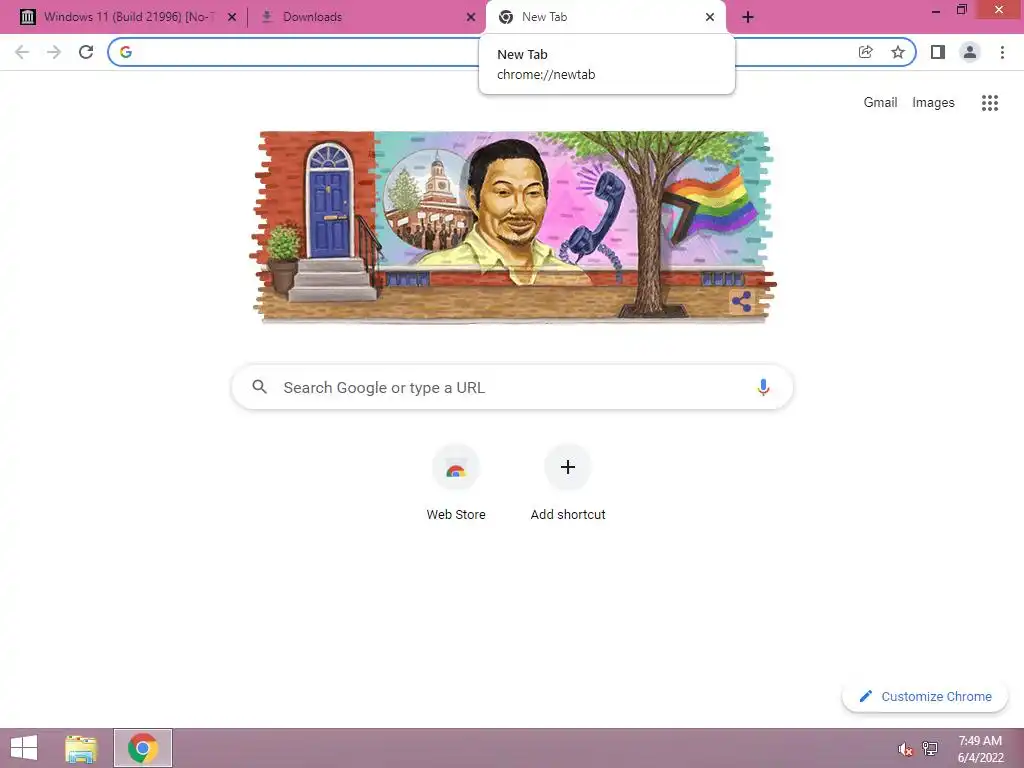
Task: Click the Google doodle image
Action: tap(513, 227)
